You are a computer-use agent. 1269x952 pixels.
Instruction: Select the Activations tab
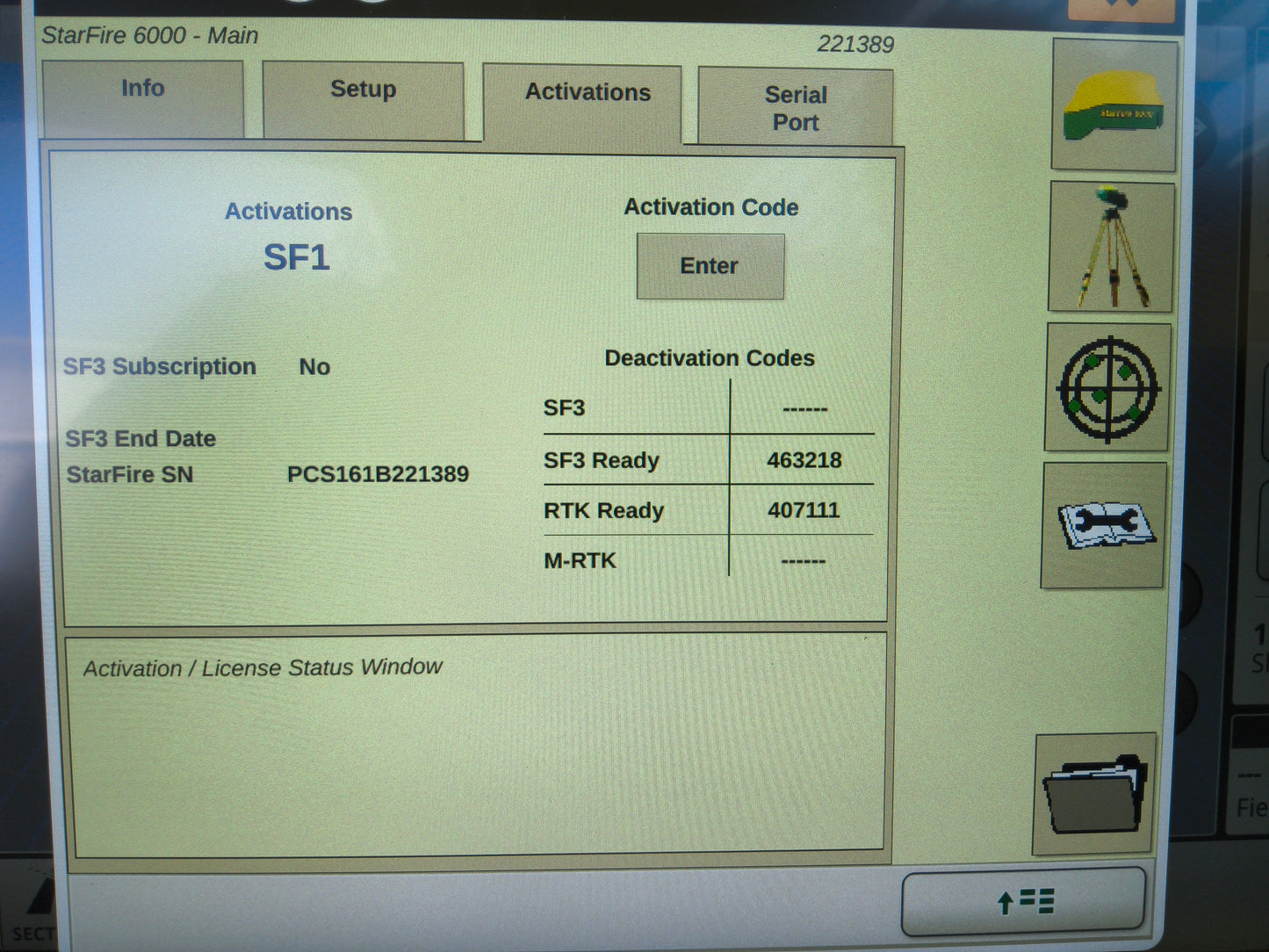(x=582, y=103)
